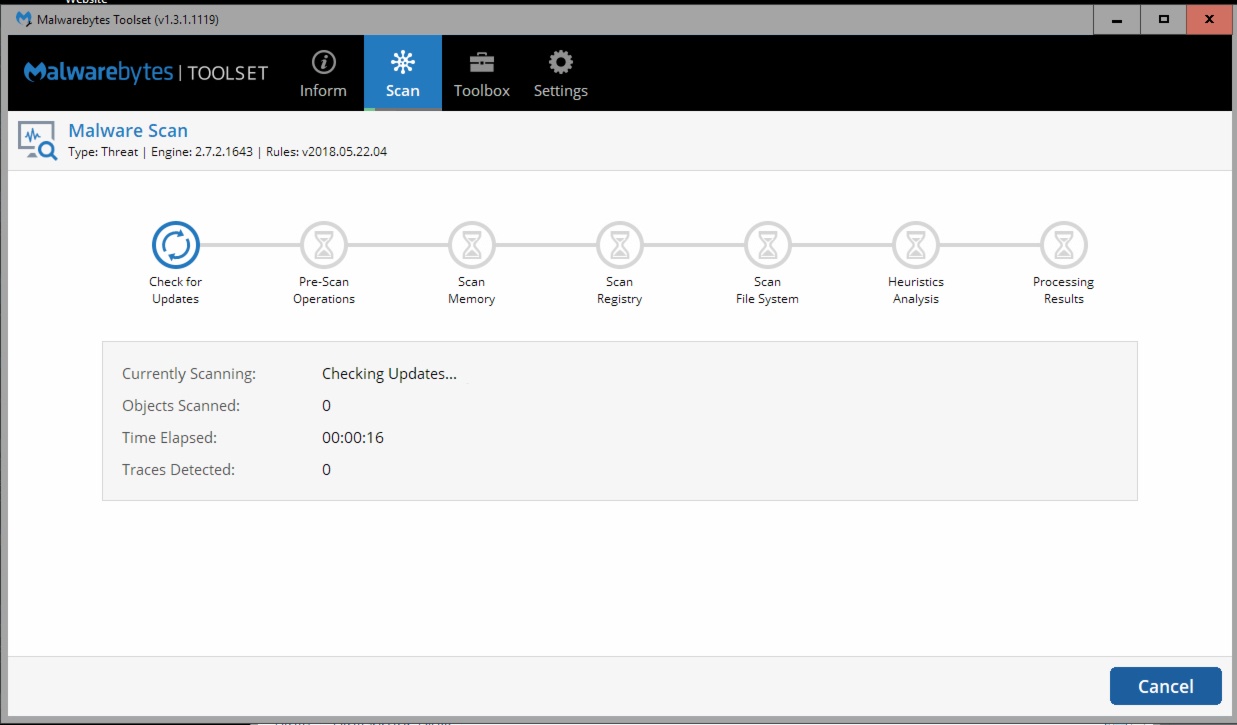Close the Malwarebytes Toolset window
The image size is (1237, 725).
pos(1210,20)
